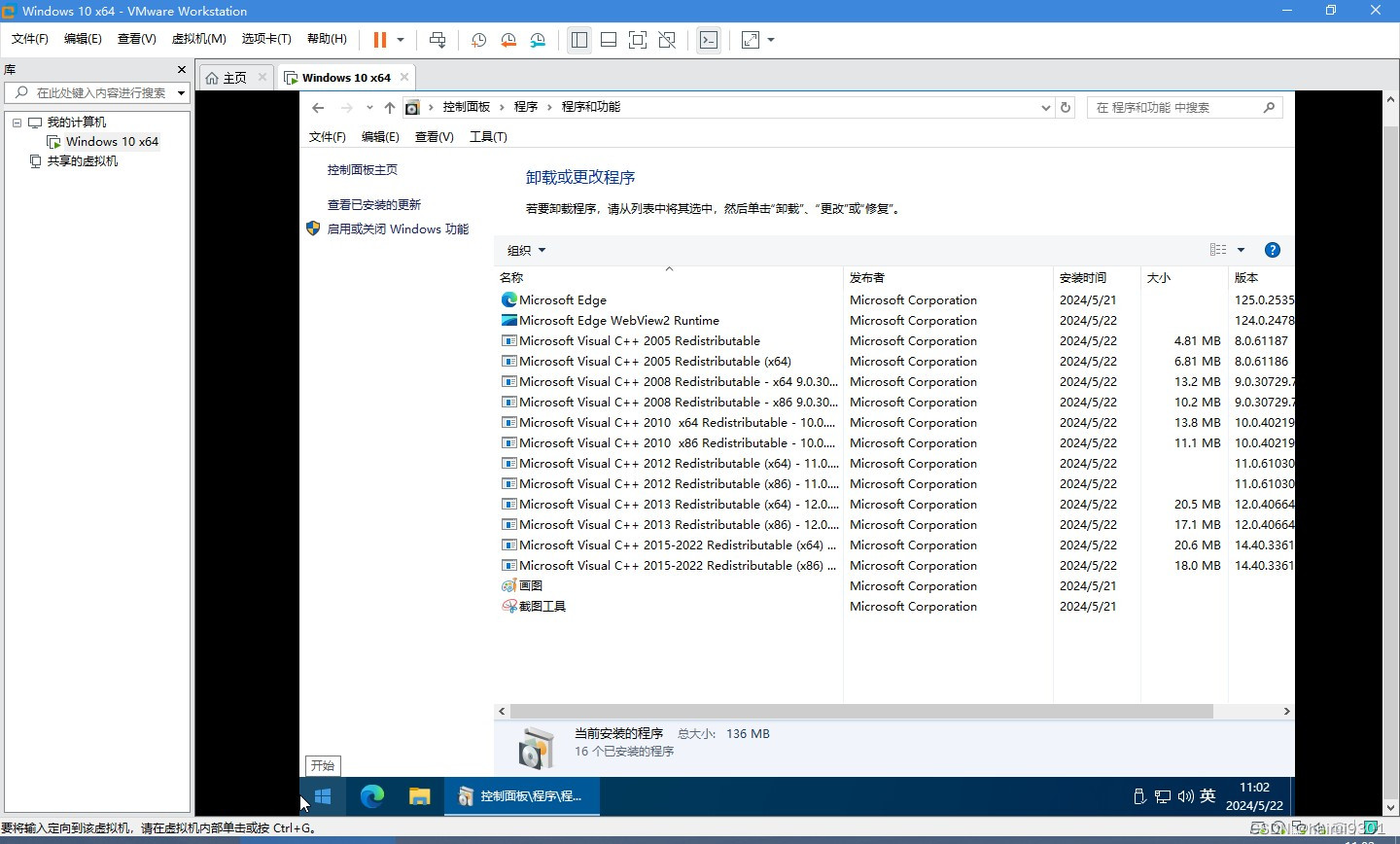This screenshot has width=1400, height=844.
Task: Click the Unity mode toolbar icon
Action: [x=667, y=40]
